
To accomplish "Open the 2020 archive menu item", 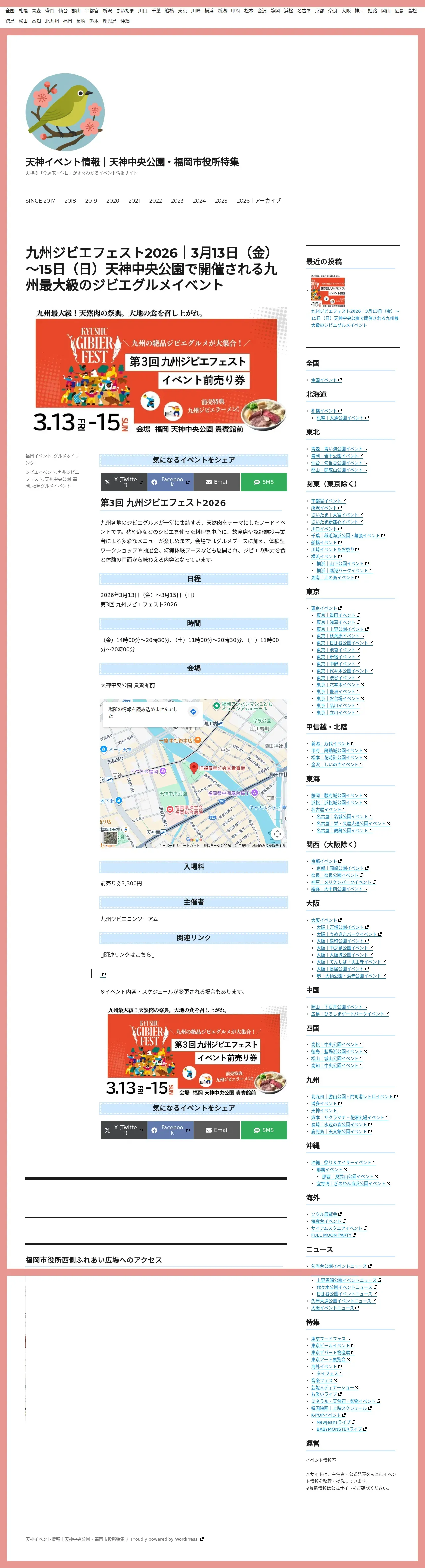I will click(x=113, y=200).
